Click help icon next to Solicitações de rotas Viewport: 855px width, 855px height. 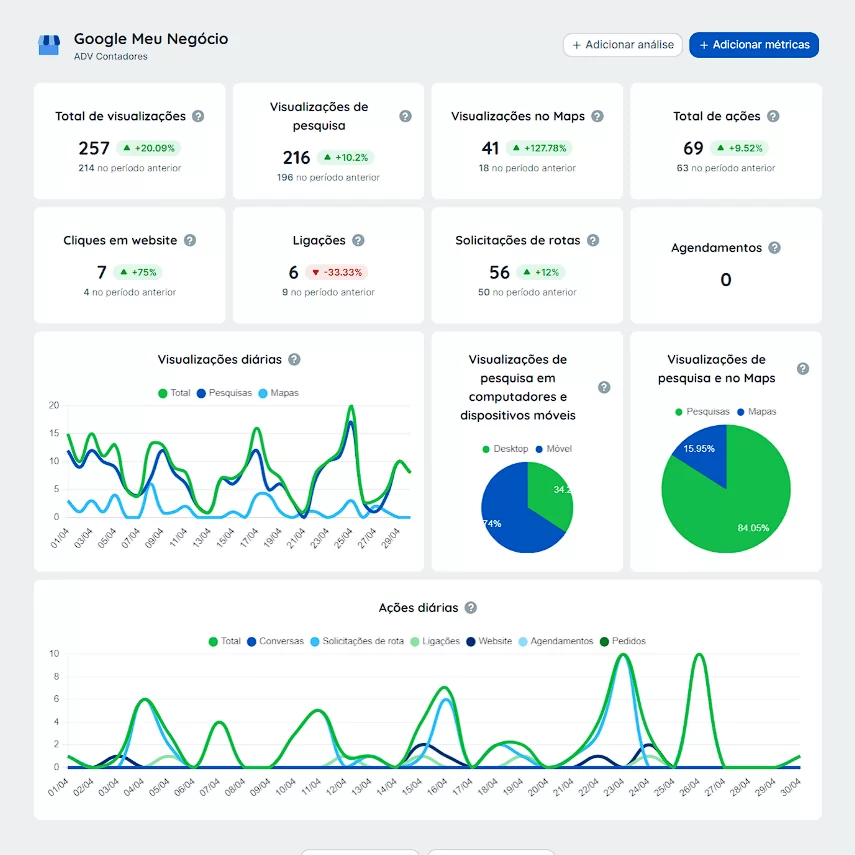[x=593, y=240]
